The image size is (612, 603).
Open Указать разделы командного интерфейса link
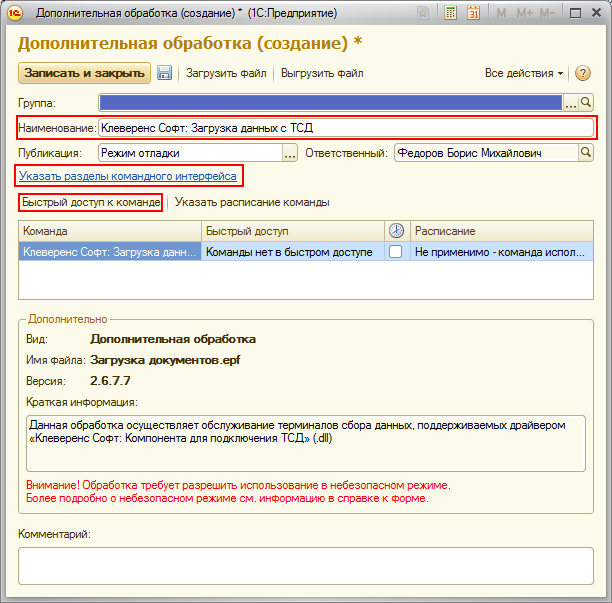coord(128,176)
